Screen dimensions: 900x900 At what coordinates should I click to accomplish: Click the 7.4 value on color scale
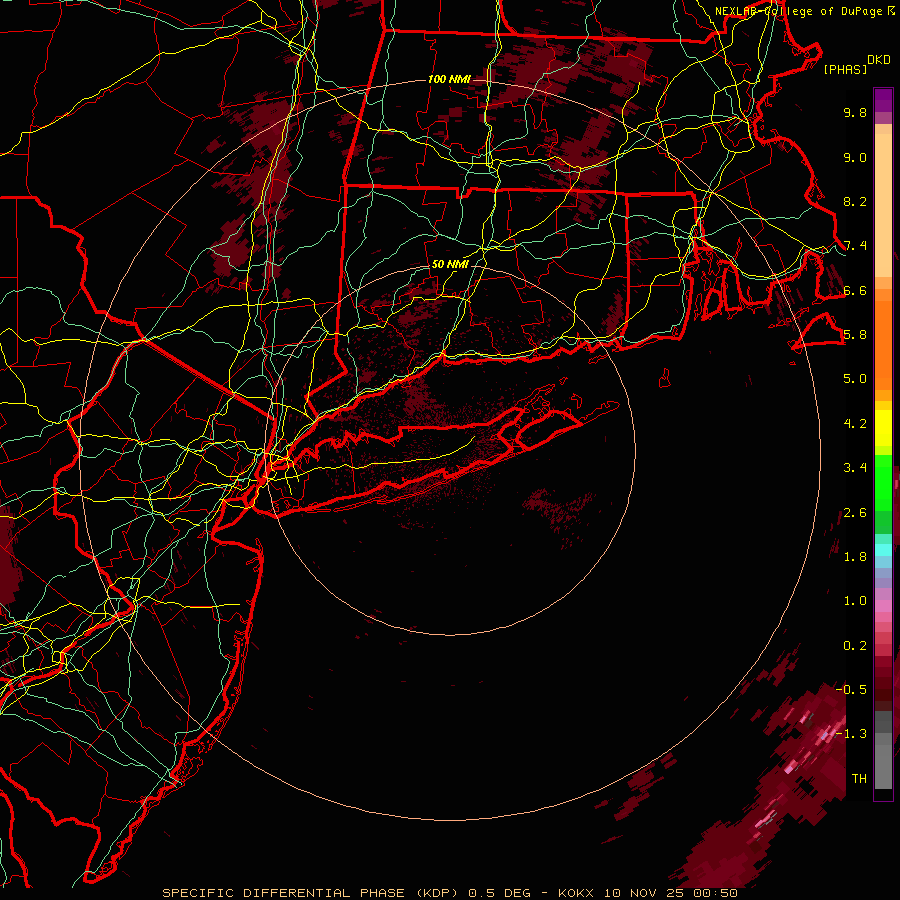855,246
